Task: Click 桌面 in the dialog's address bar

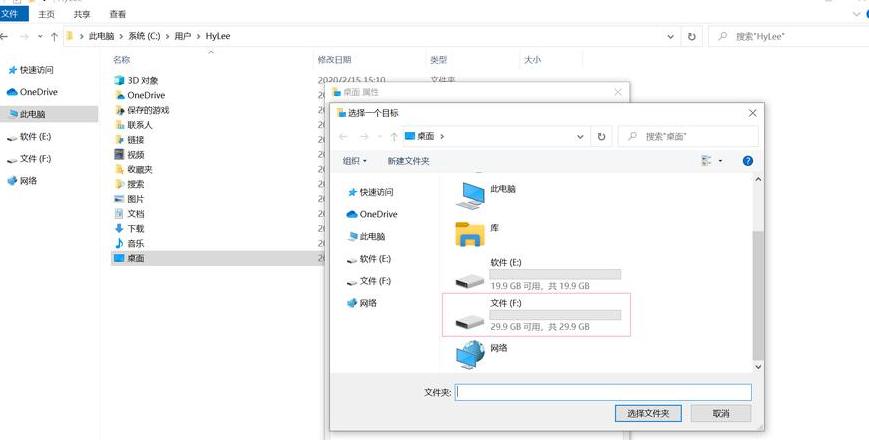Action: (426, 136)
